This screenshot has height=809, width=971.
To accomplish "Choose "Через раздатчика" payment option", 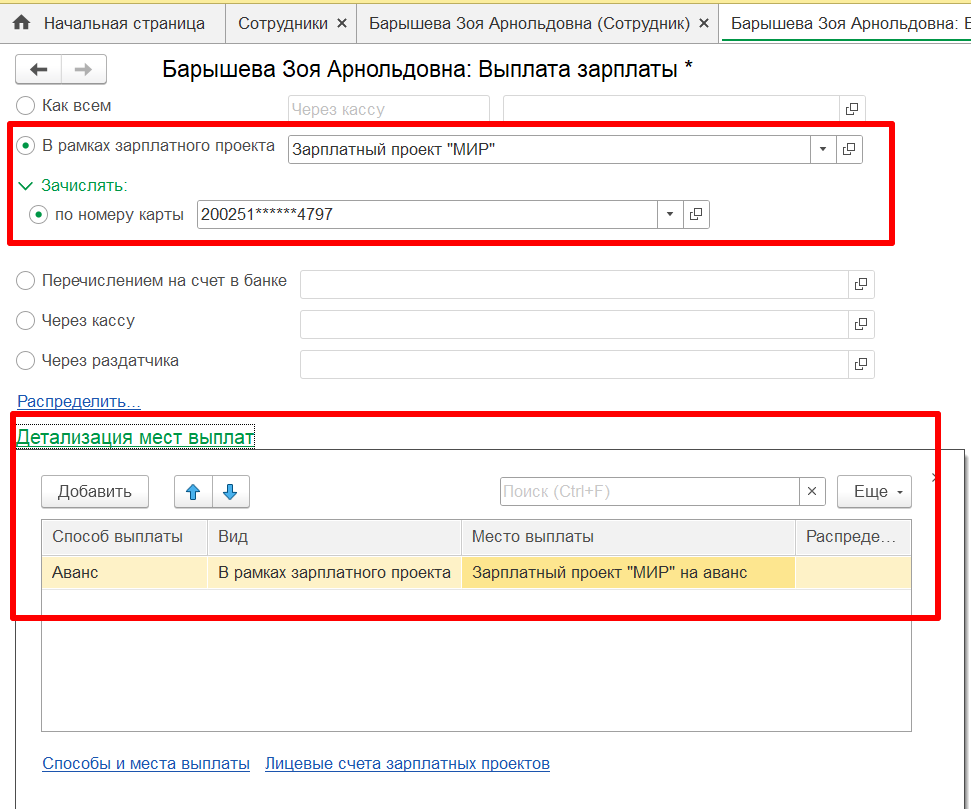I will pyautogui.click(x=26, y=361).
